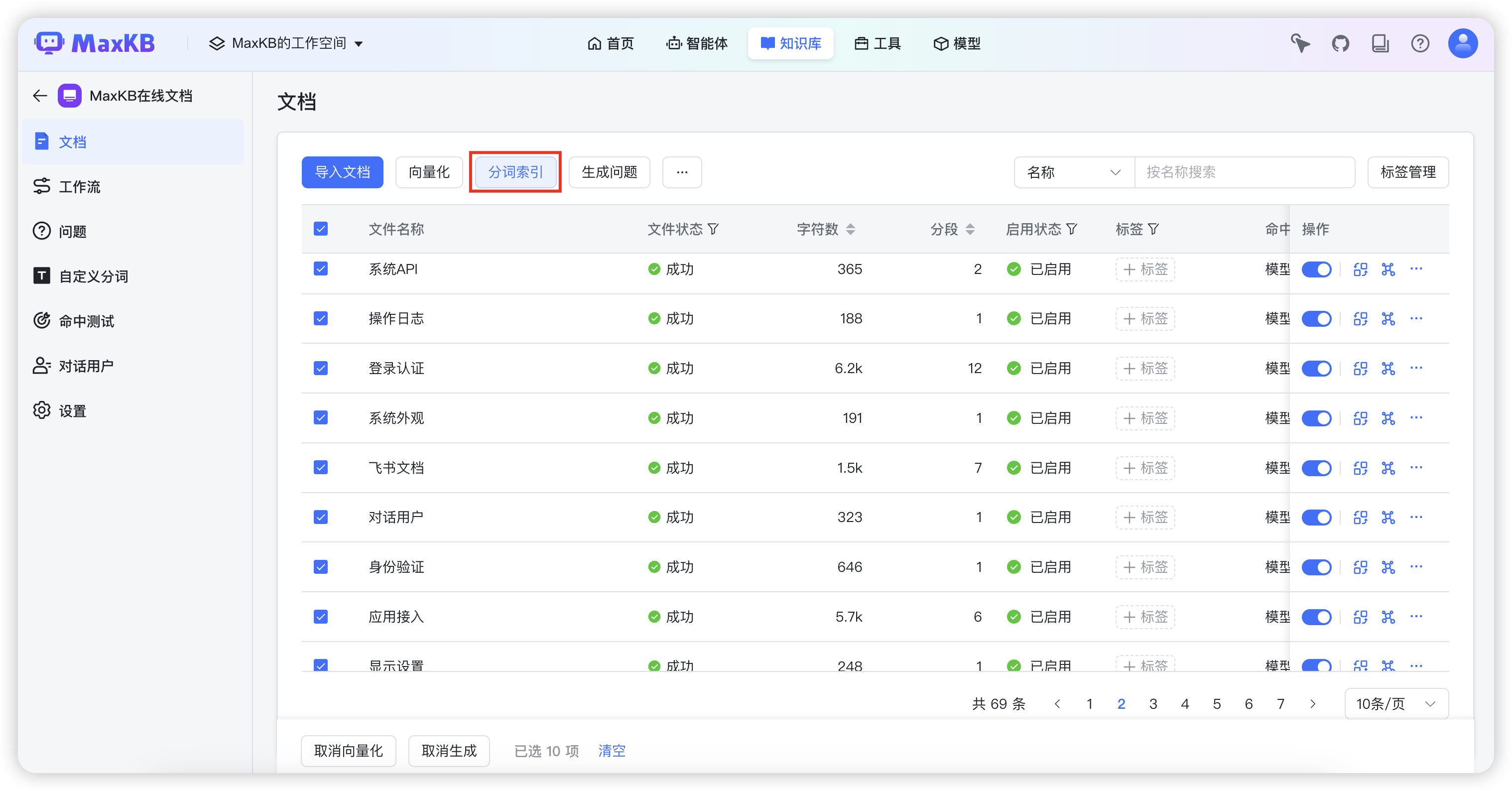This screenshot has width=1512, height=791.
Task: Uncheck the 系统API row checkbox
Action: 321,269
